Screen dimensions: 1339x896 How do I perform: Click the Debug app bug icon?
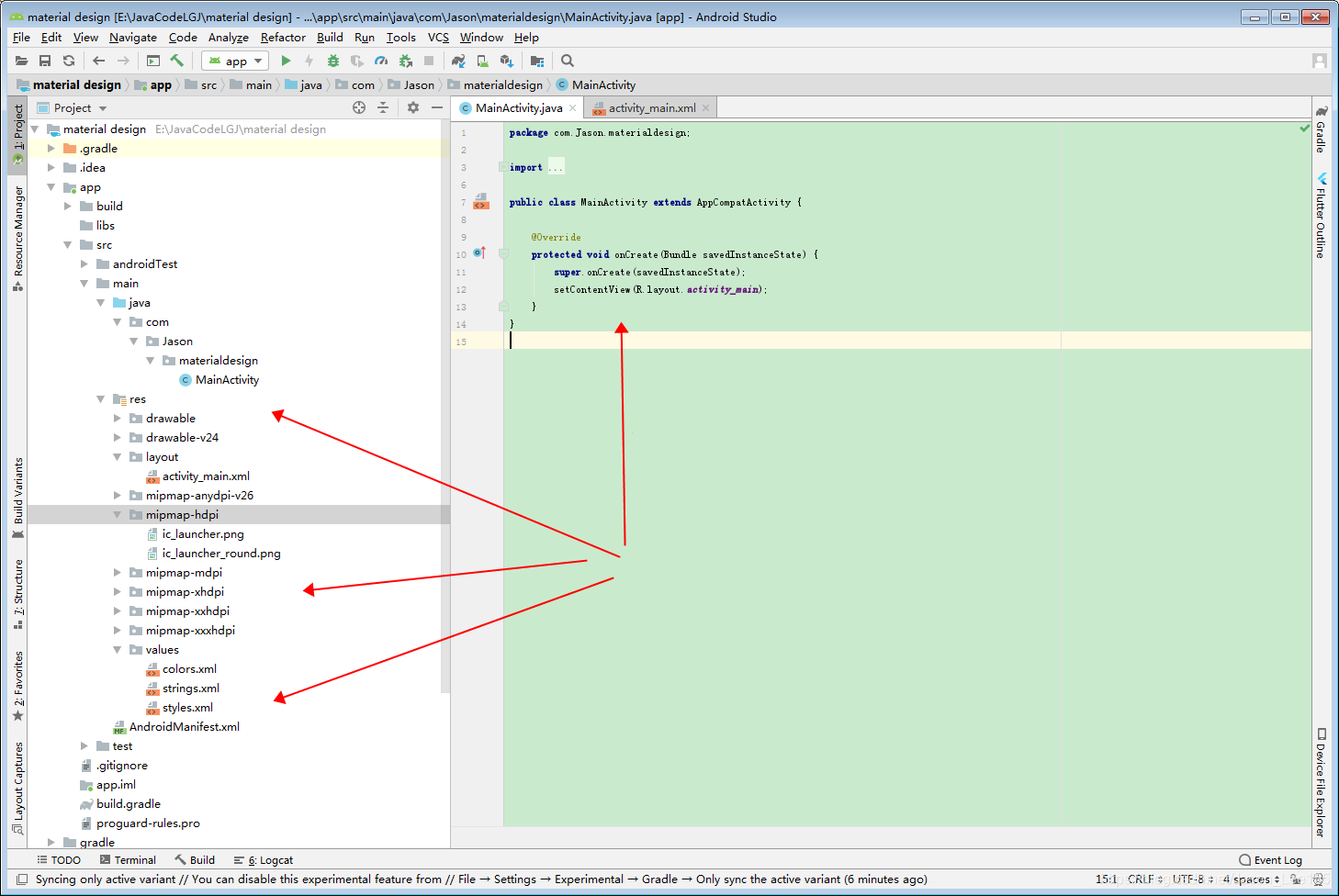pyautogui.click(x=333, y=61)
